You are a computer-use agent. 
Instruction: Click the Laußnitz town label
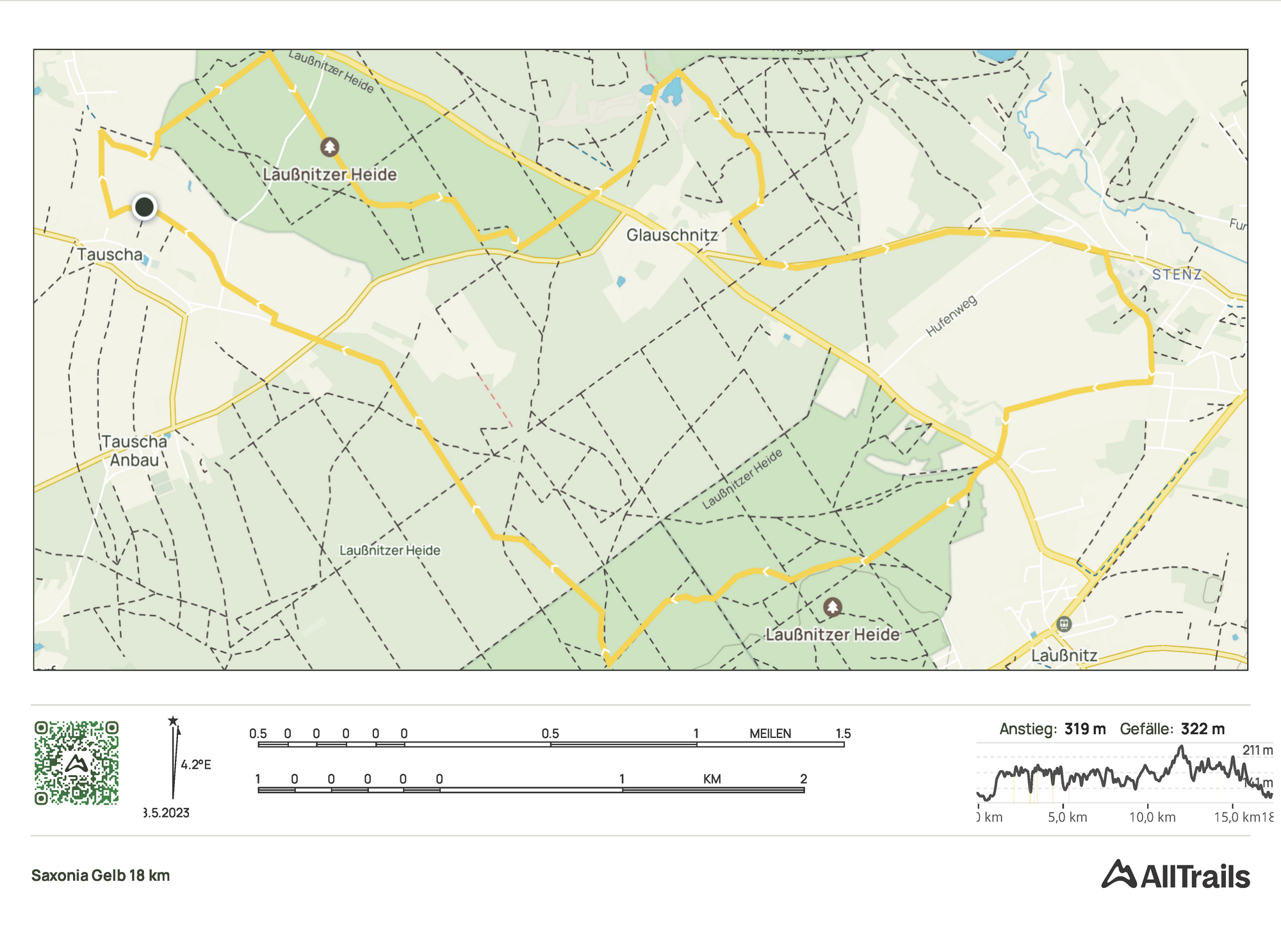pyautogui.click(x=1064, y=655)
